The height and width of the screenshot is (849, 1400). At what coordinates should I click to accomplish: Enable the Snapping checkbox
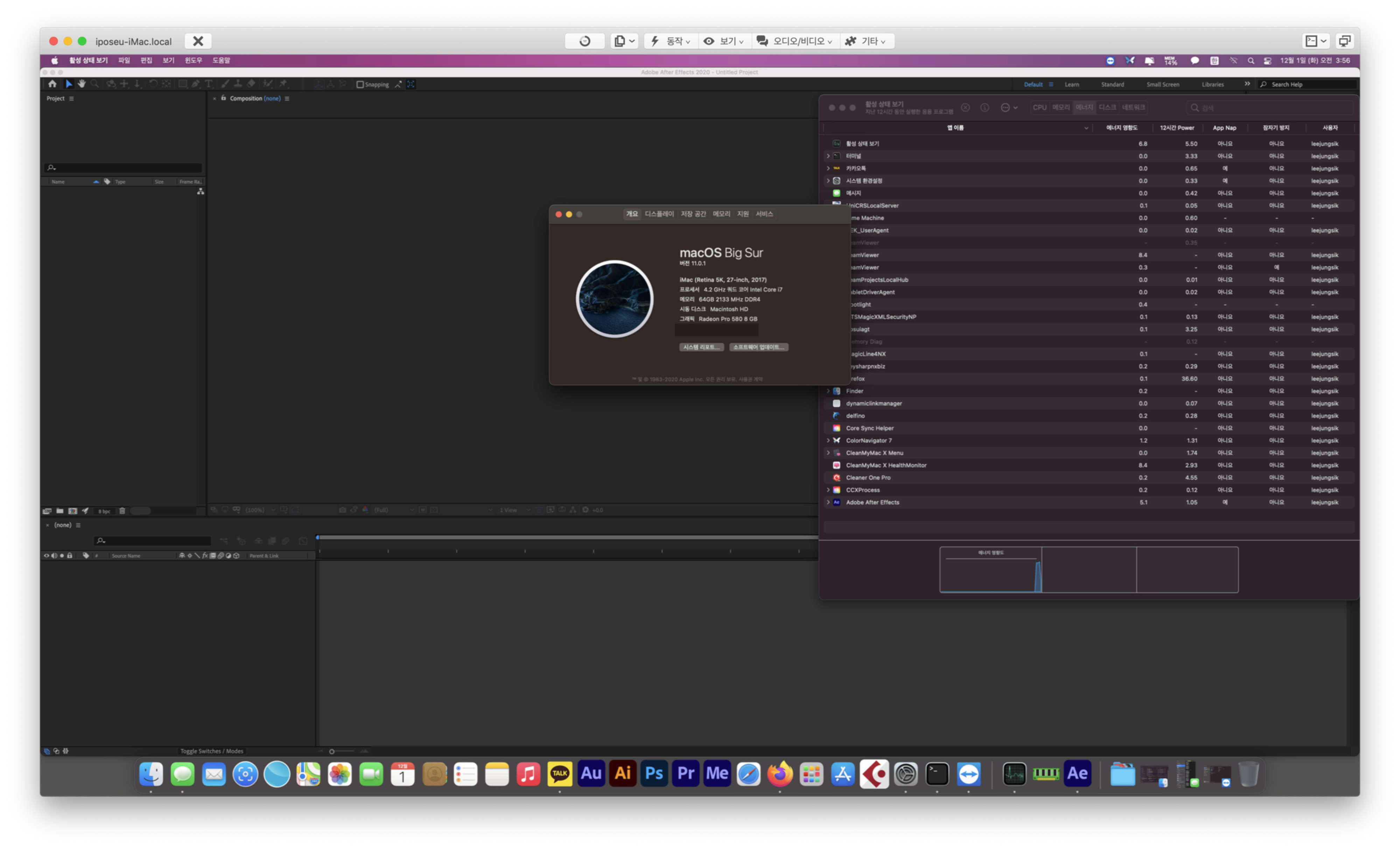point(360,84)
